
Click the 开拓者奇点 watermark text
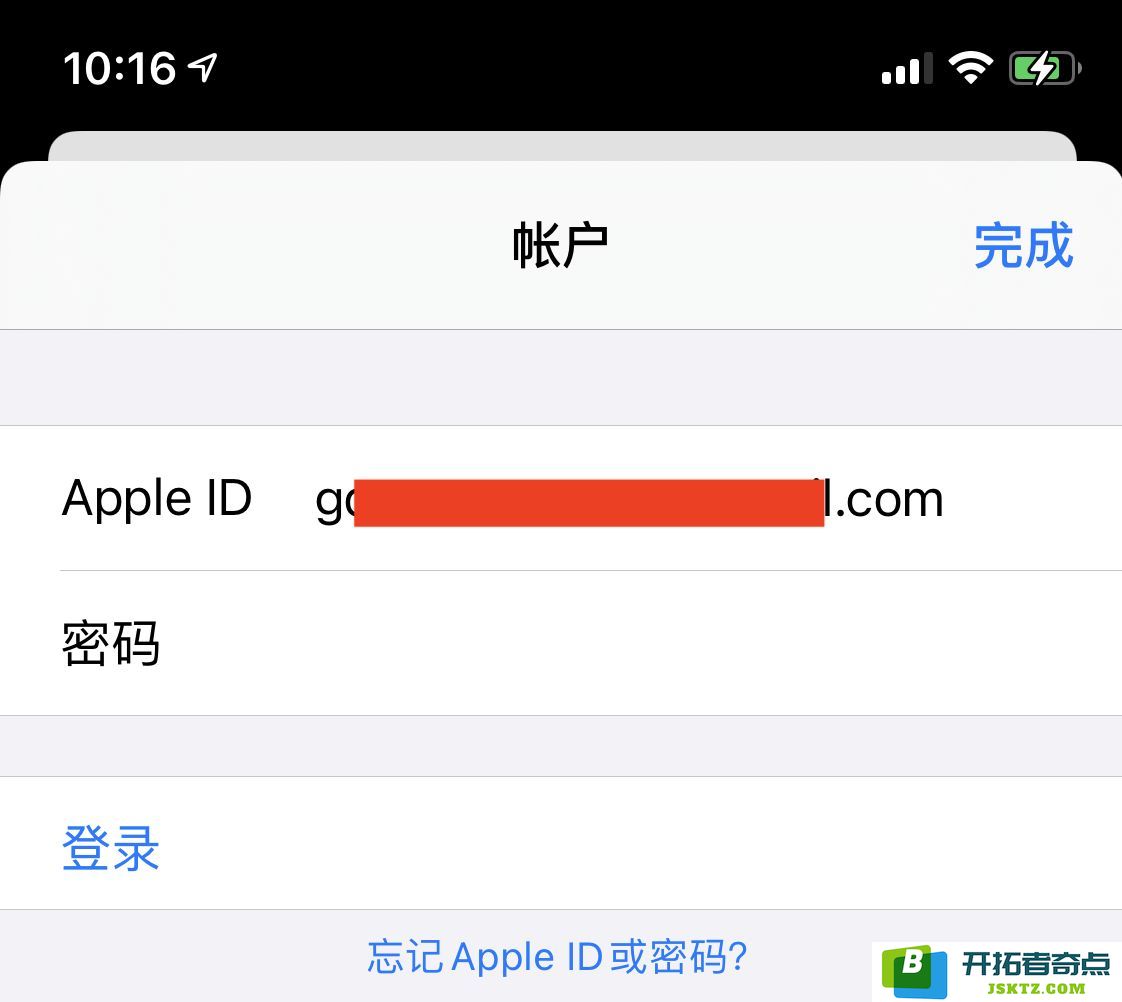pyautogui.click(x=1035, y=963)
